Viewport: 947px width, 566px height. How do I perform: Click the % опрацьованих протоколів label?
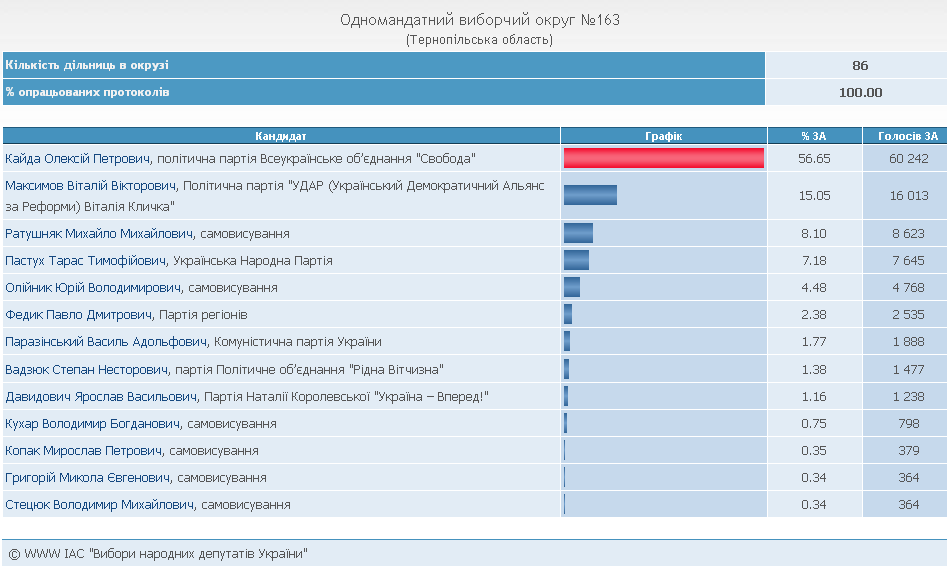[88, 92]
